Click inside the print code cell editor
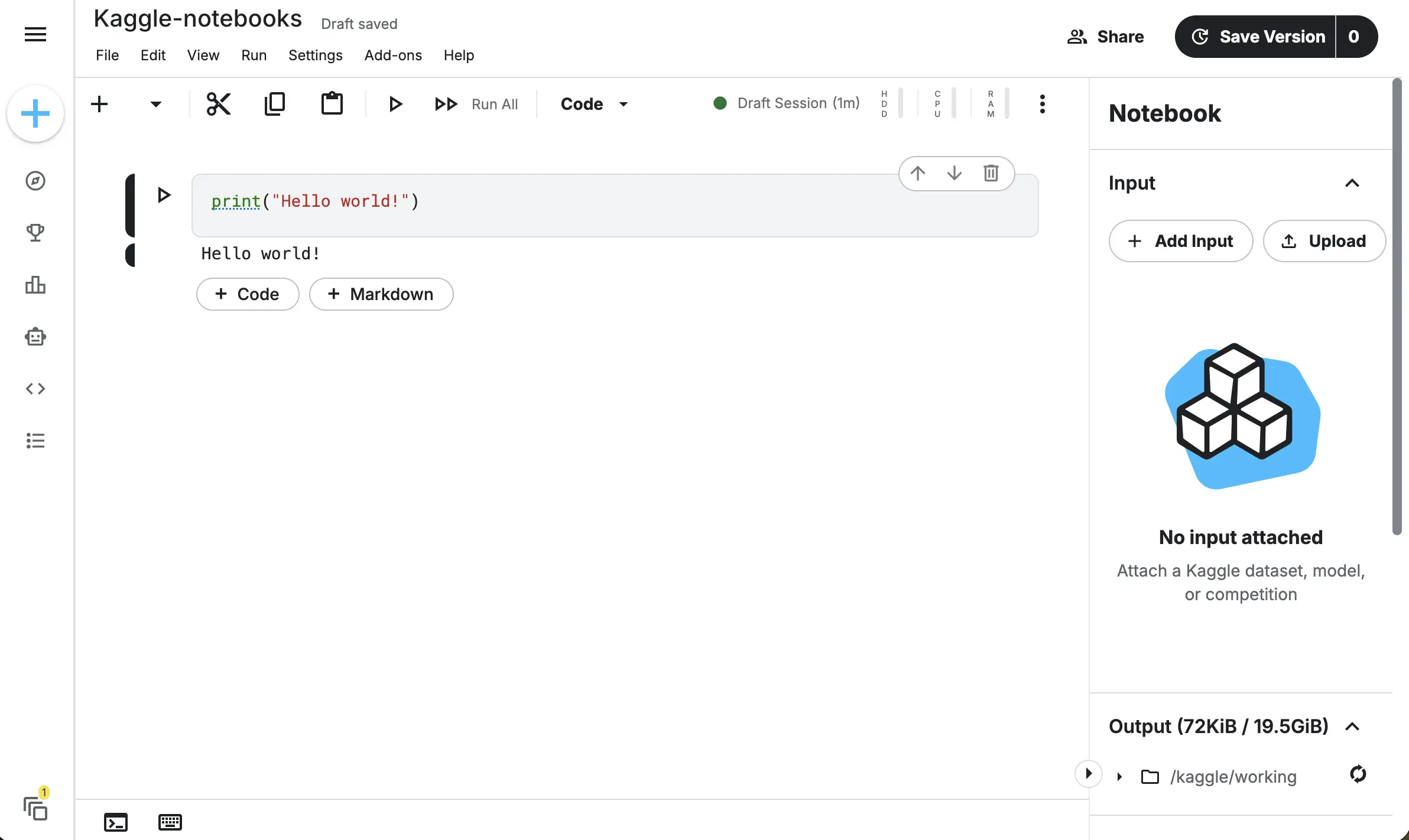 615,206
